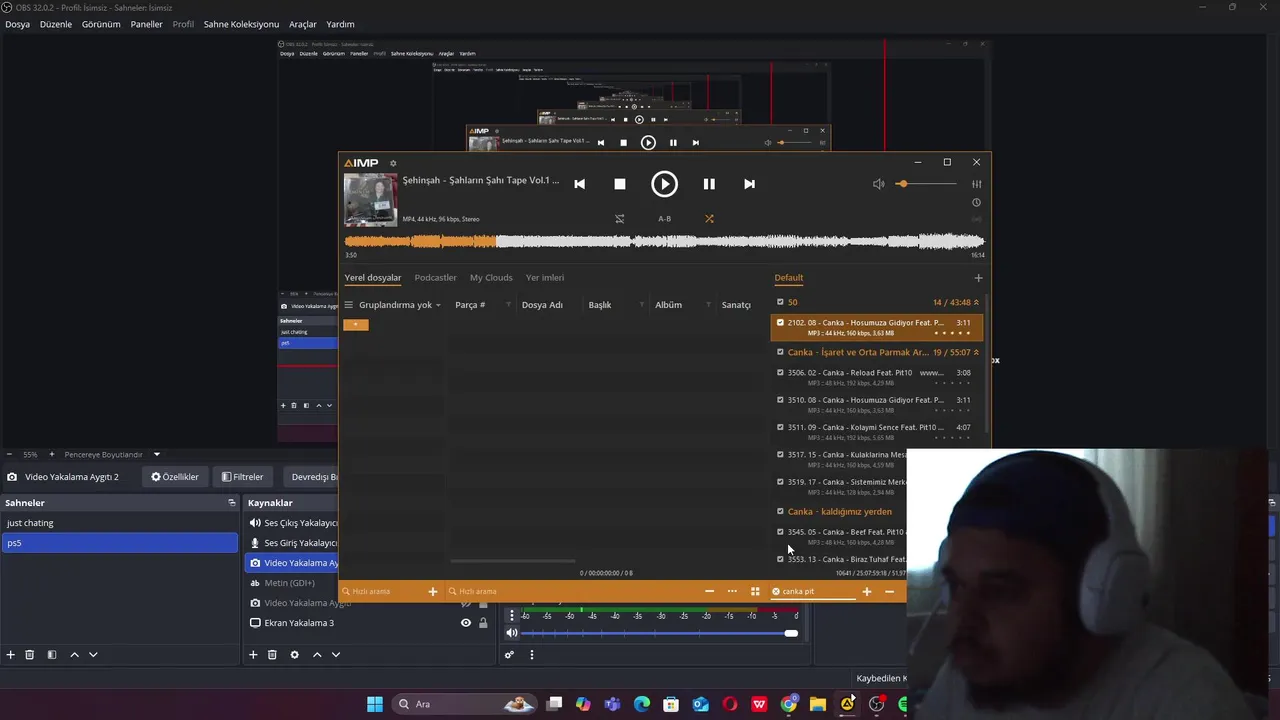Switch to Yerel dosyalar tab
This screenshot has height=720, width=1280.
pos(373,278)
